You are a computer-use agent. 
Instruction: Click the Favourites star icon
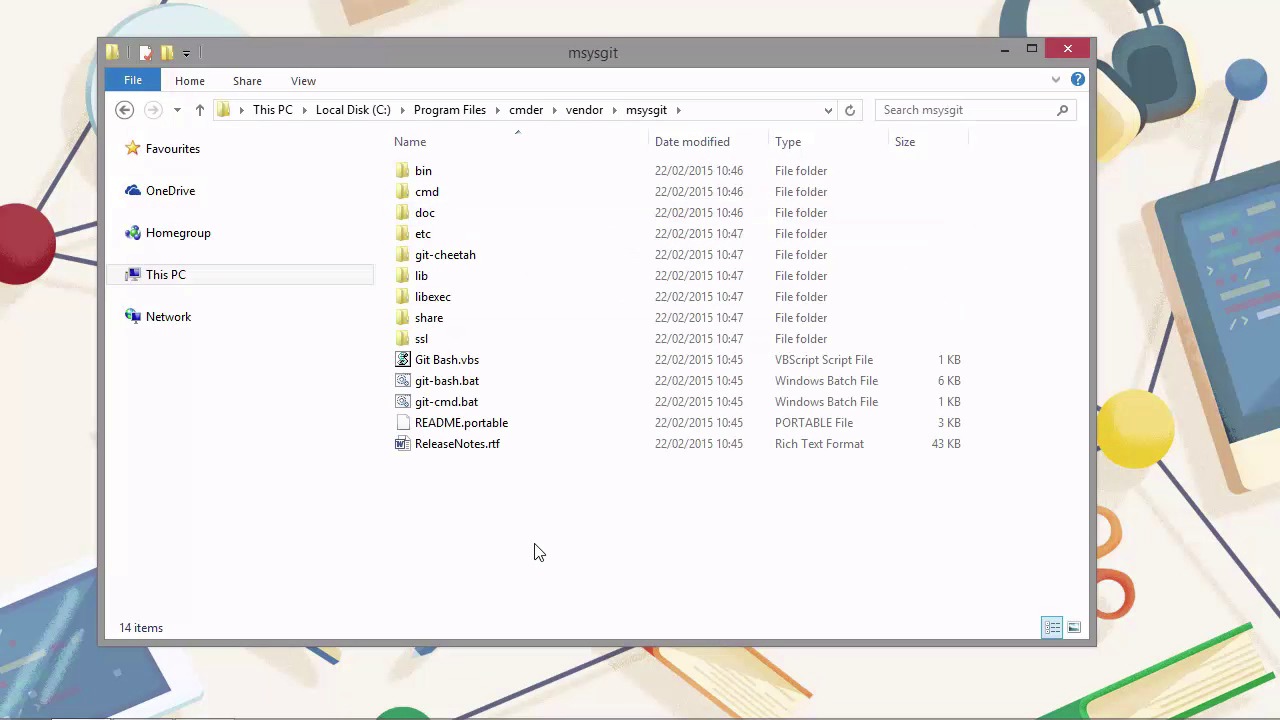pos(133,149)
